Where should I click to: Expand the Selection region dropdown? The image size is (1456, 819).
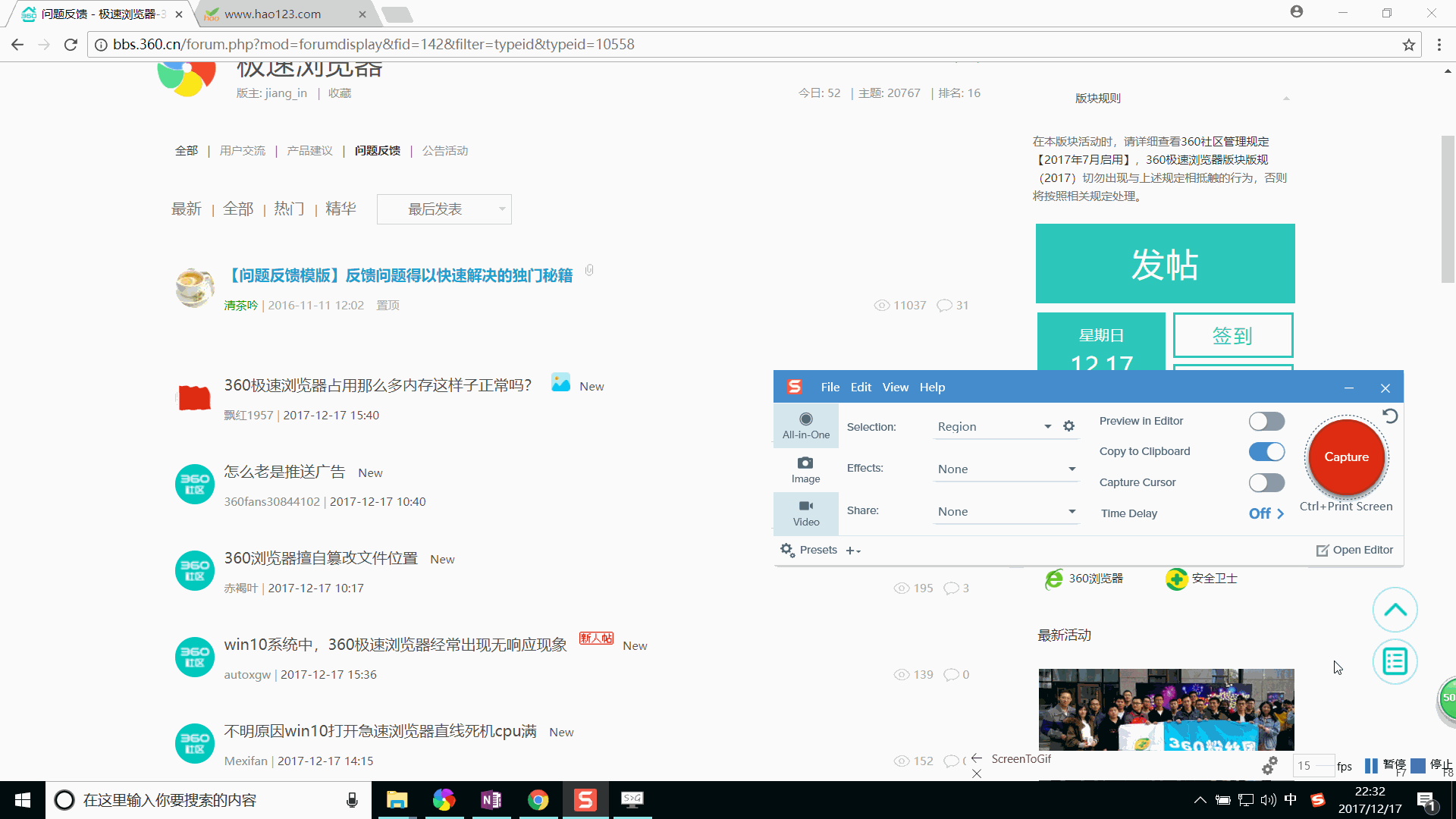pyautogui.click(x=1047, y=426)
